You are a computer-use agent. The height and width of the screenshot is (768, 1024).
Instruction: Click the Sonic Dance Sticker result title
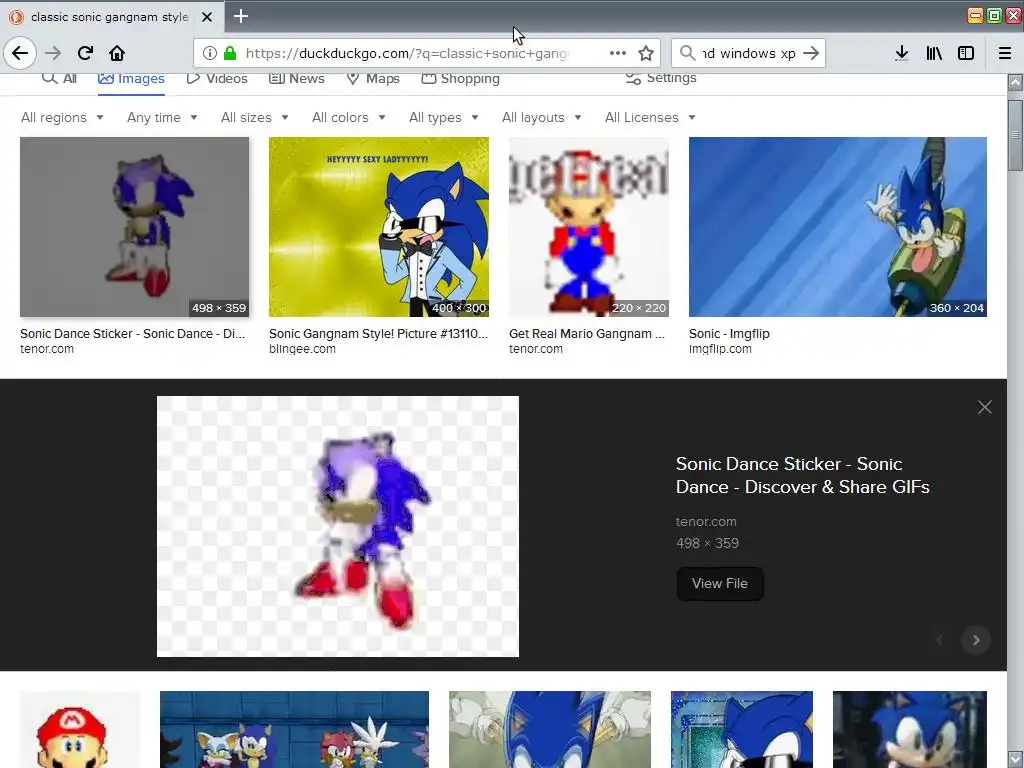coord(133,334)
